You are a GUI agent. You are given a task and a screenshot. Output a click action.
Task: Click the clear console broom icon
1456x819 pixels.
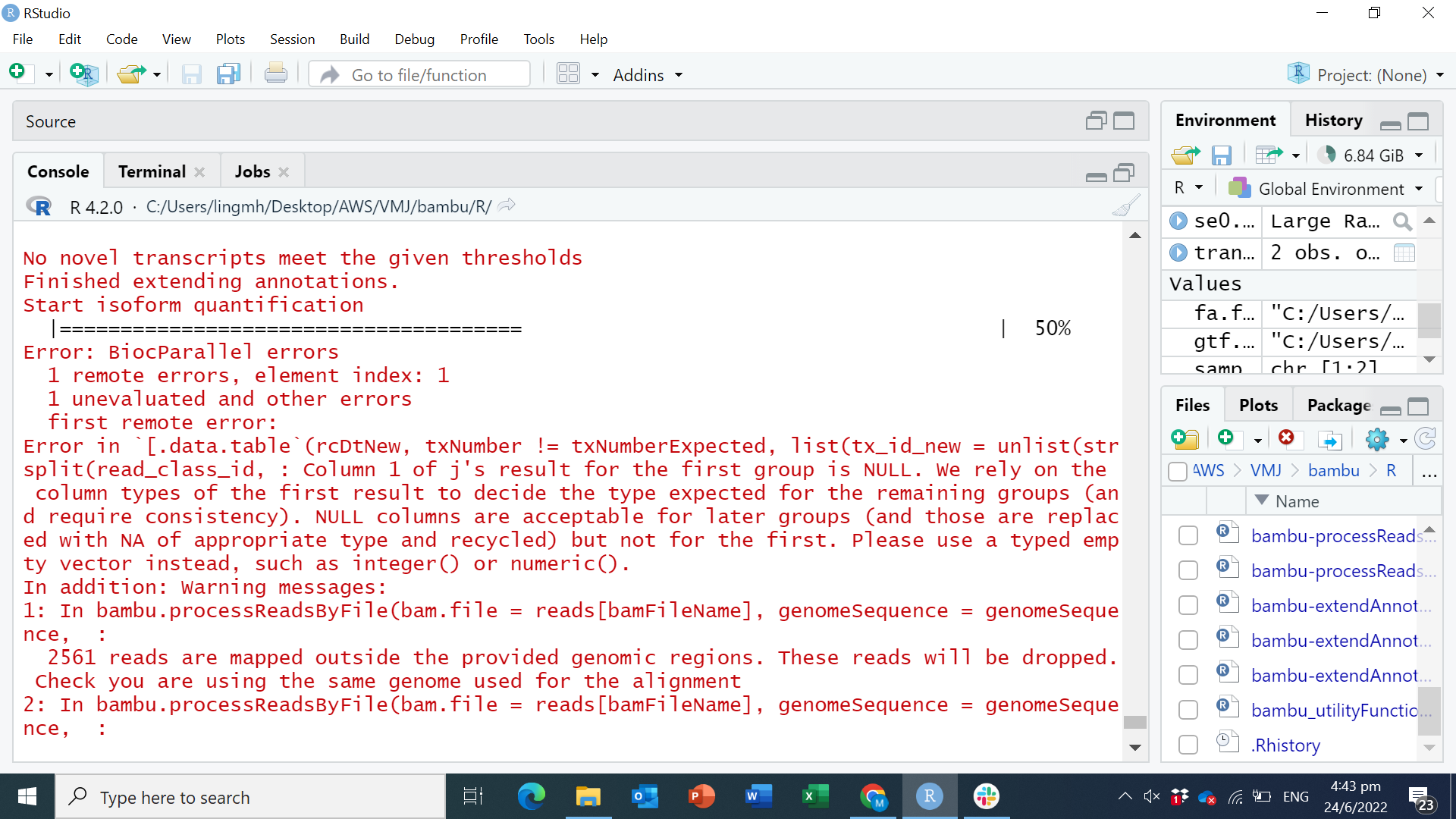pyautogui.click(x=1126, y=206)
